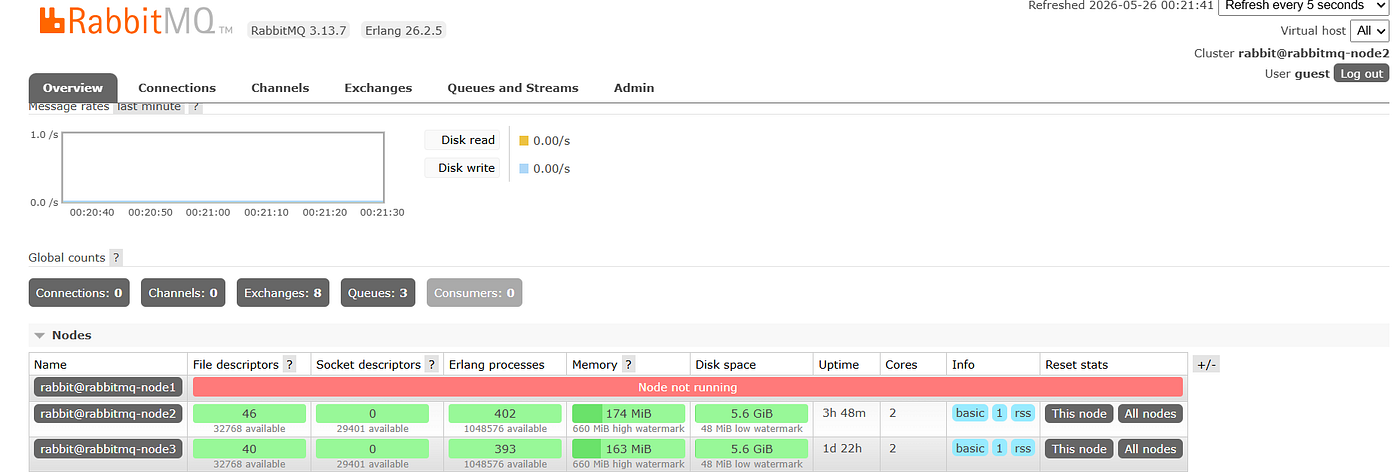Click the Connections: 0 count button
The height and width of the screenshot is (472, 1400).
(x=79, y=293)
